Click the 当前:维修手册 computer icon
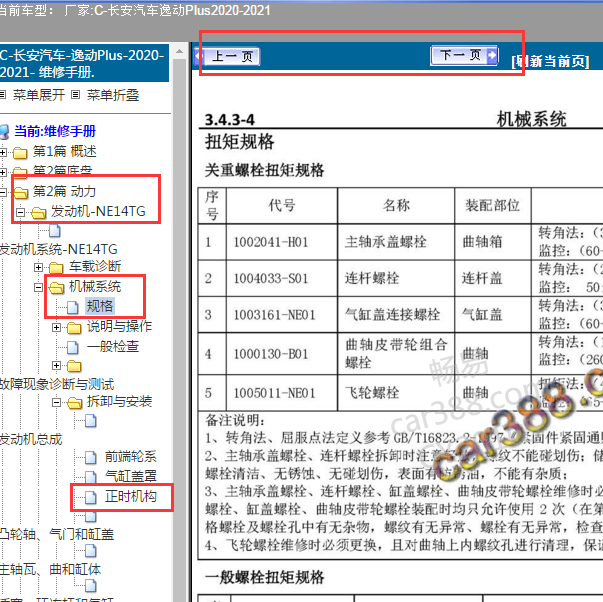The width and height of the screenshot is (603, 602). point(4,132)
